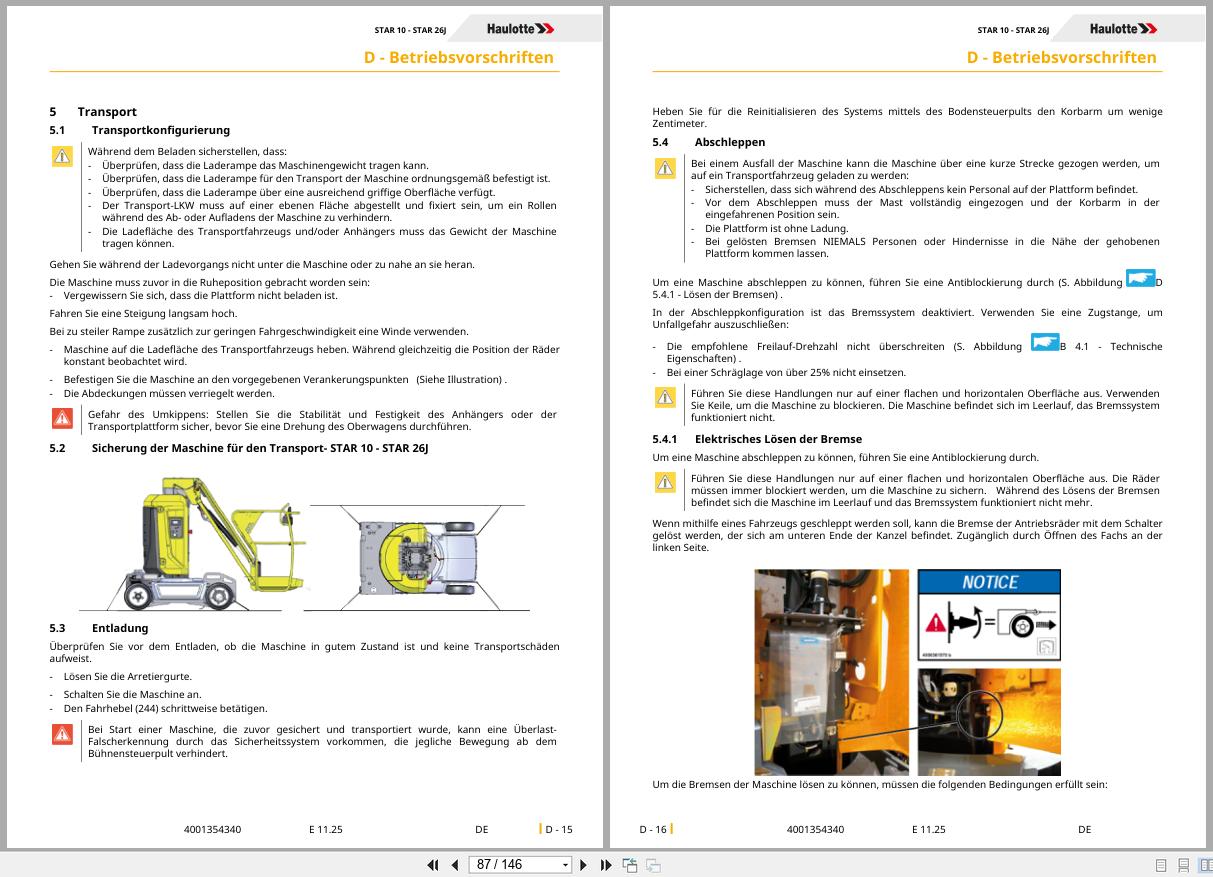The height and width of the screenshot is (877, 1213).
Task: Click the line 'Schalten Sie die Maschine an.'
Action: click(132, 694)
